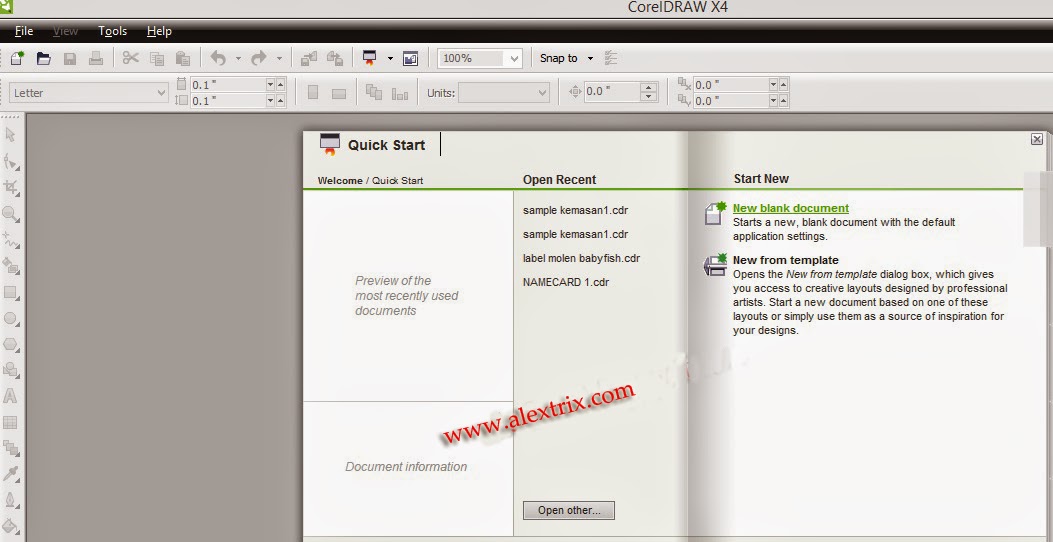This screenshot has width=1053, height=542.
Task: Select the Outline pen tool
Action: [x=11, y=500]
